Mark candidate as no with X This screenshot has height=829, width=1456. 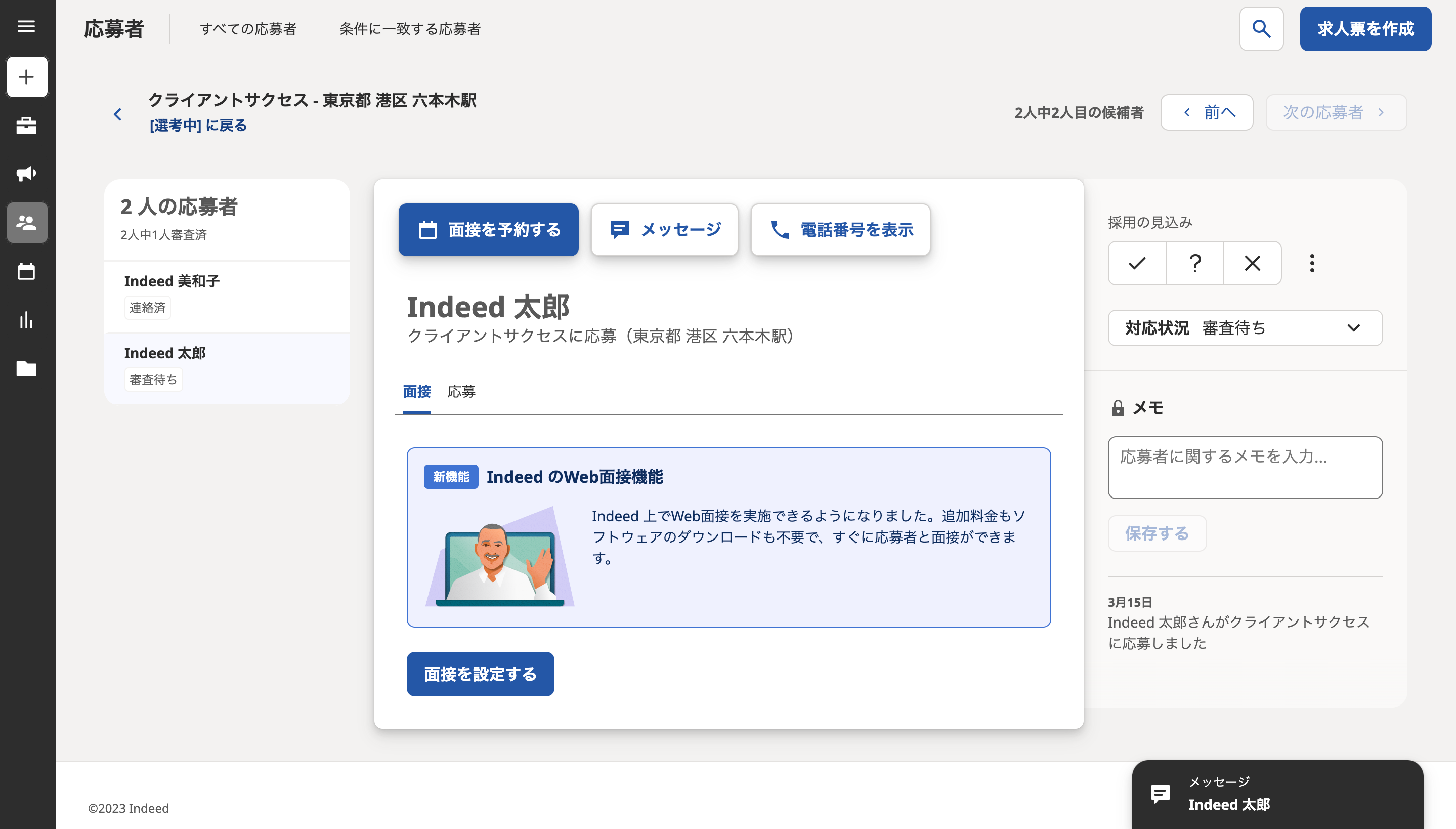click(x=1252, y=263)
